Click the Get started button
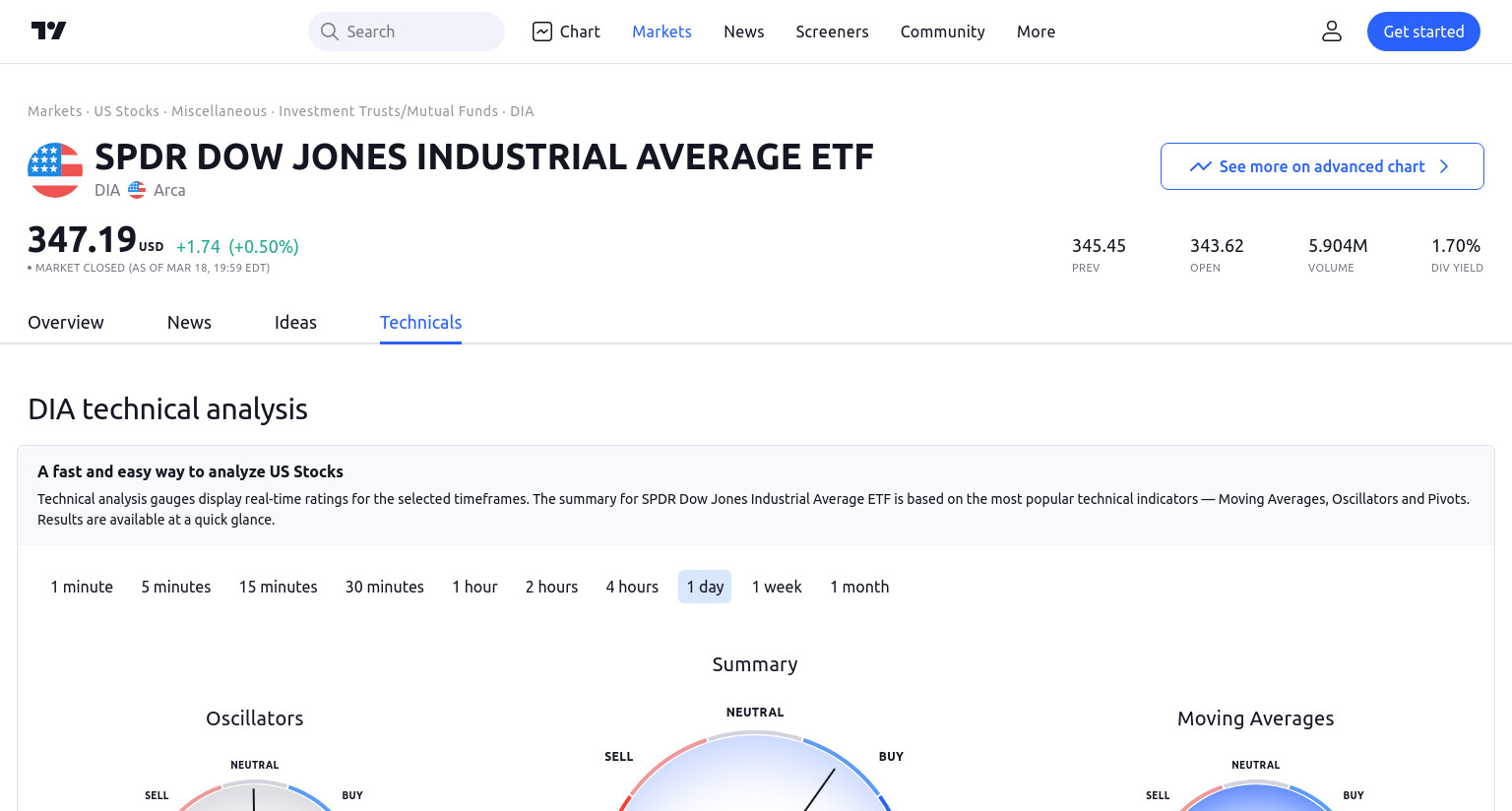Viewport: 1512px width, 811px height. [x=1423, y=31]
